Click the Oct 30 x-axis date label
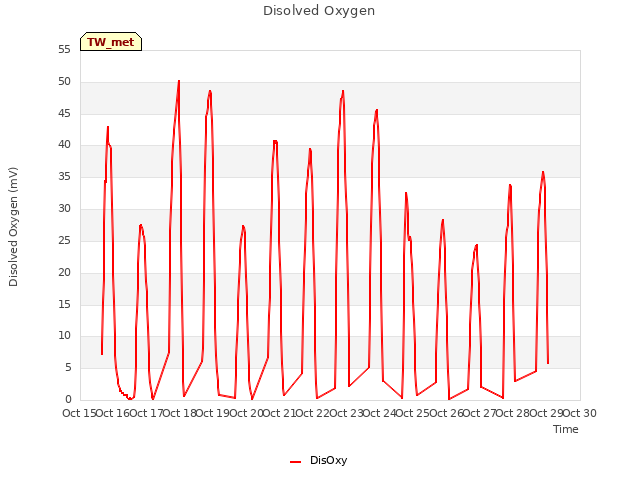The height and width of the screenshot is (480, 640). click(580, 413)
